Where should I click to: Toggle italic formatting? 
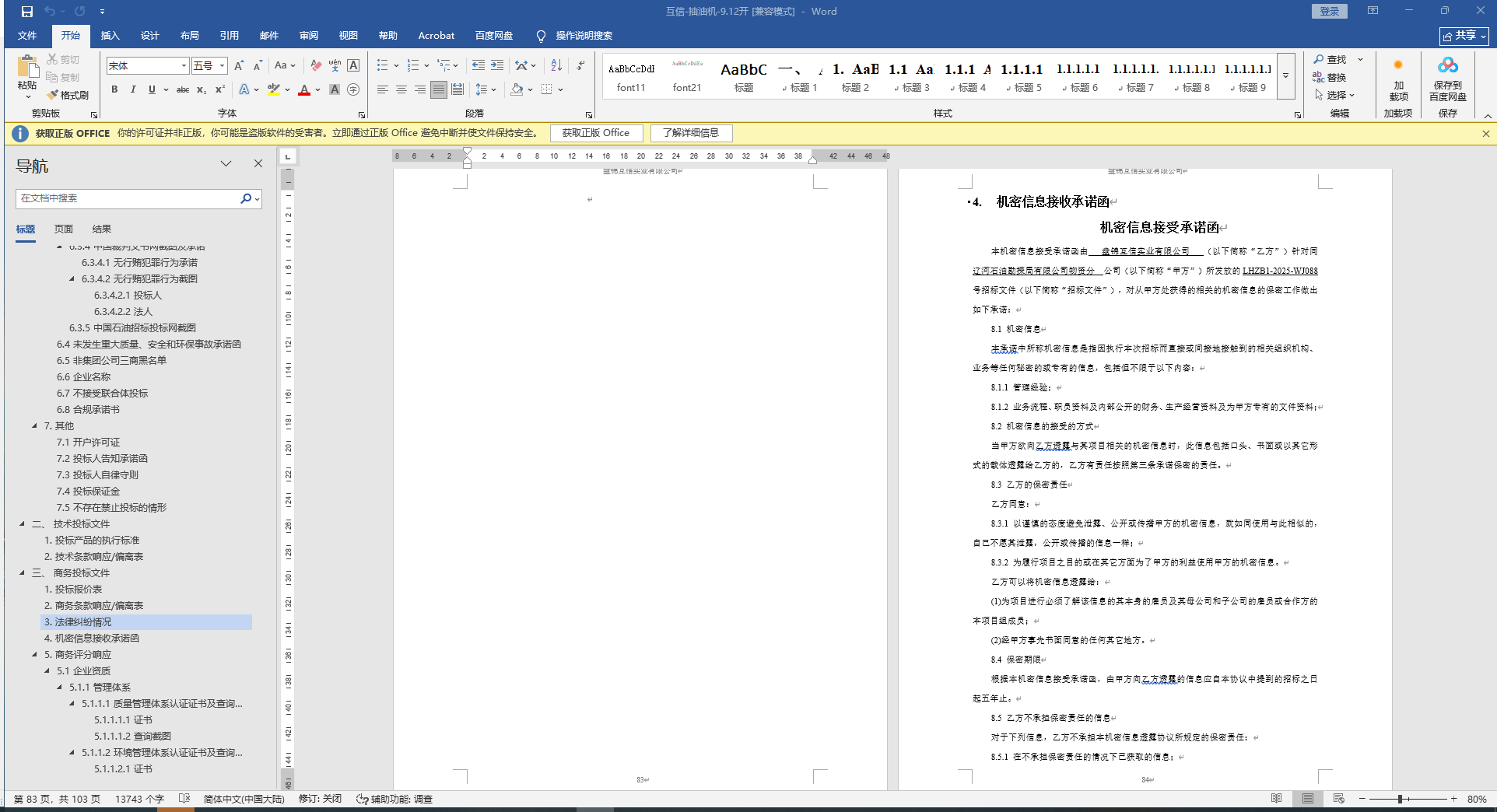[133, 89]
